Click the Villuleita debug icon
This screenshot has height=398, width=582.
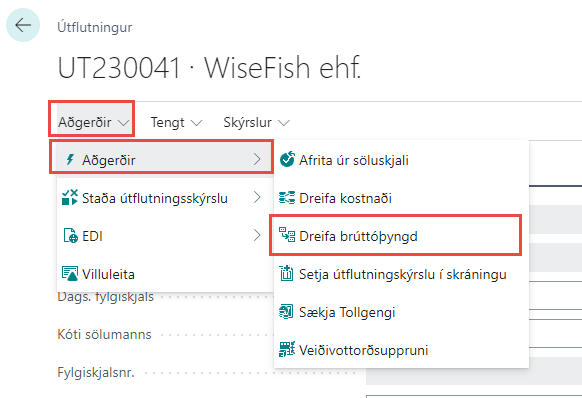70,274
